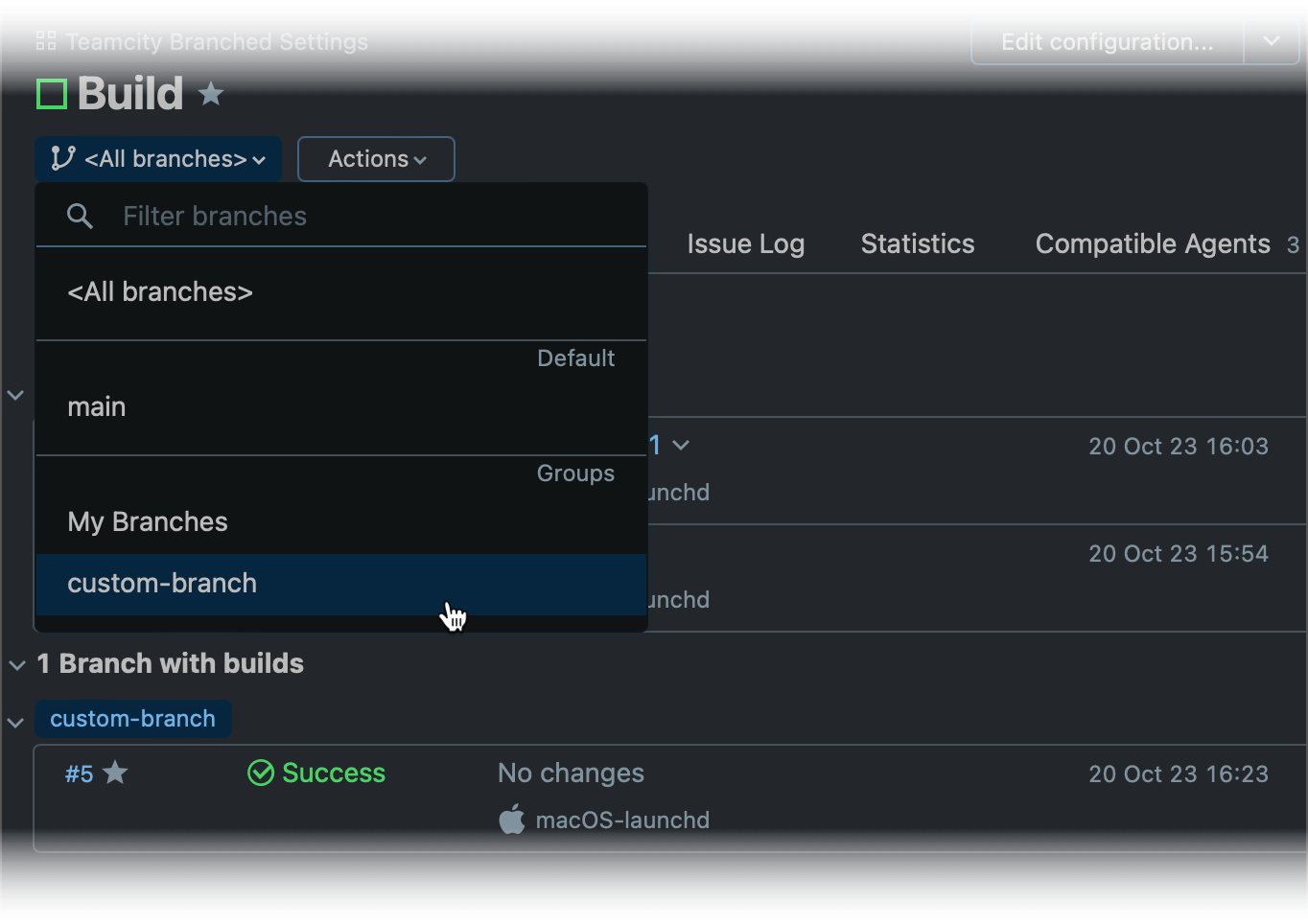Open the Compatible Agents tab
Image resolution: width=1308 pixels, height=924 pixels.
(x=1152, y=243)
